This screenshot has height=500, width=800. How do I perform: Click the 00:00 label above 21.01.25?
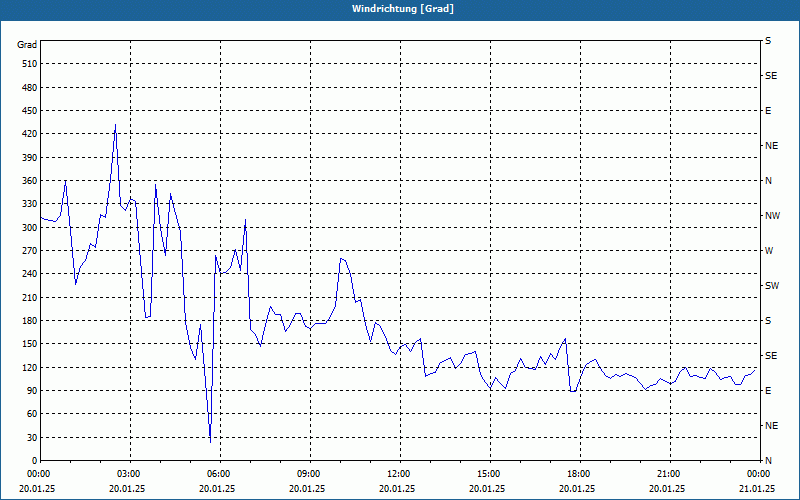tap(760, 474)
